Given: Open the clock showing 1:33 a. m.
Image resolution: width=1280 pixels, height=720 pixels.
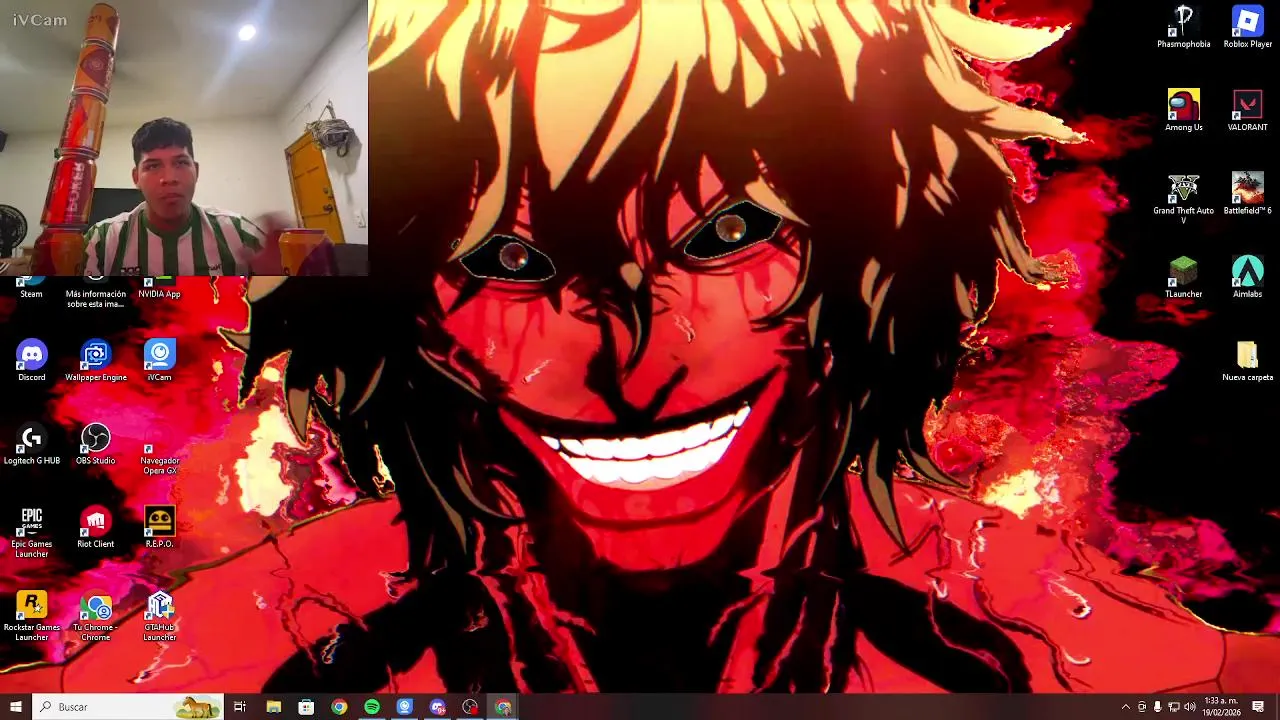Looking at the screenshot, I should [1222, 707].
